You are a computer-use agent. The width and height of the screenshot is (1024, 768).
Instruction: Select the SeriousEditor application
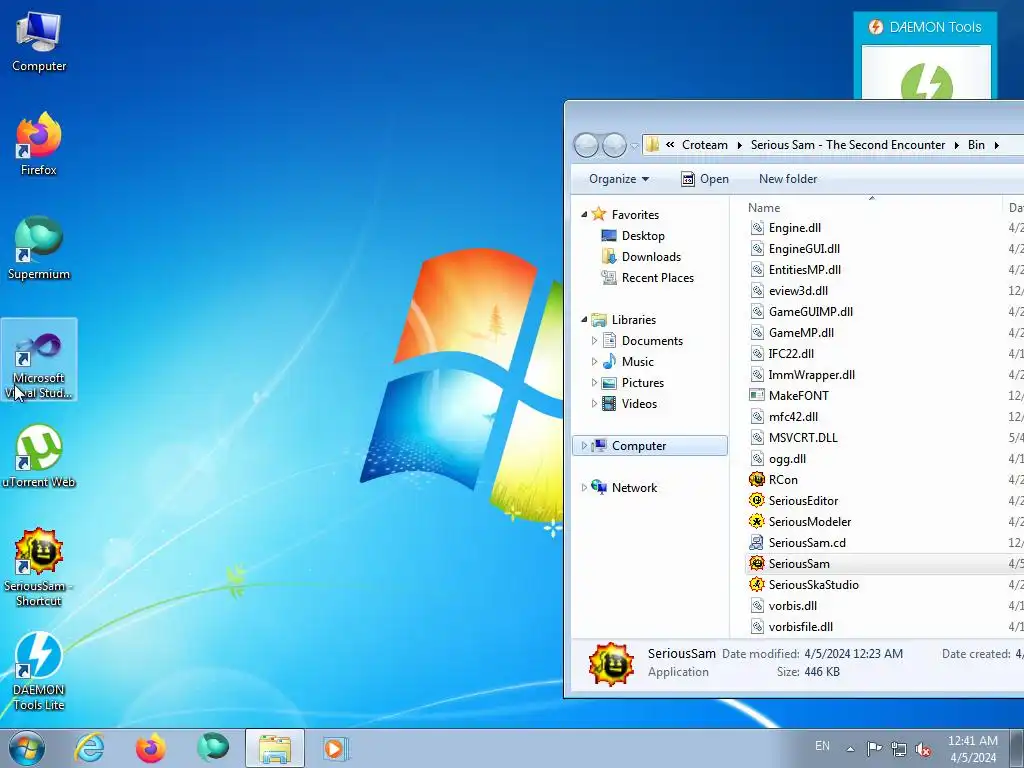pos(803,501)
